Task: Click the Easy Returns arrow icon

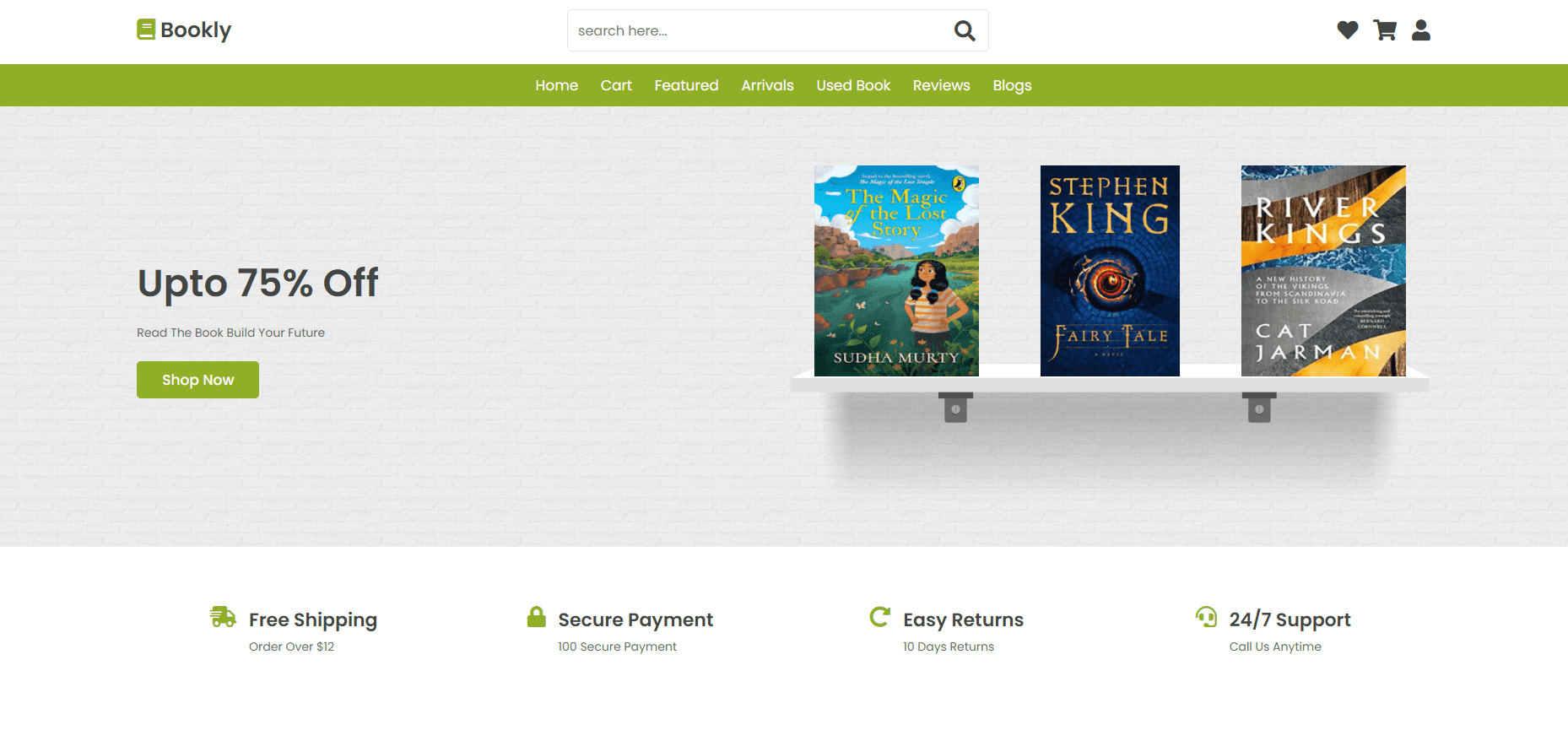Action: (879, 617)
